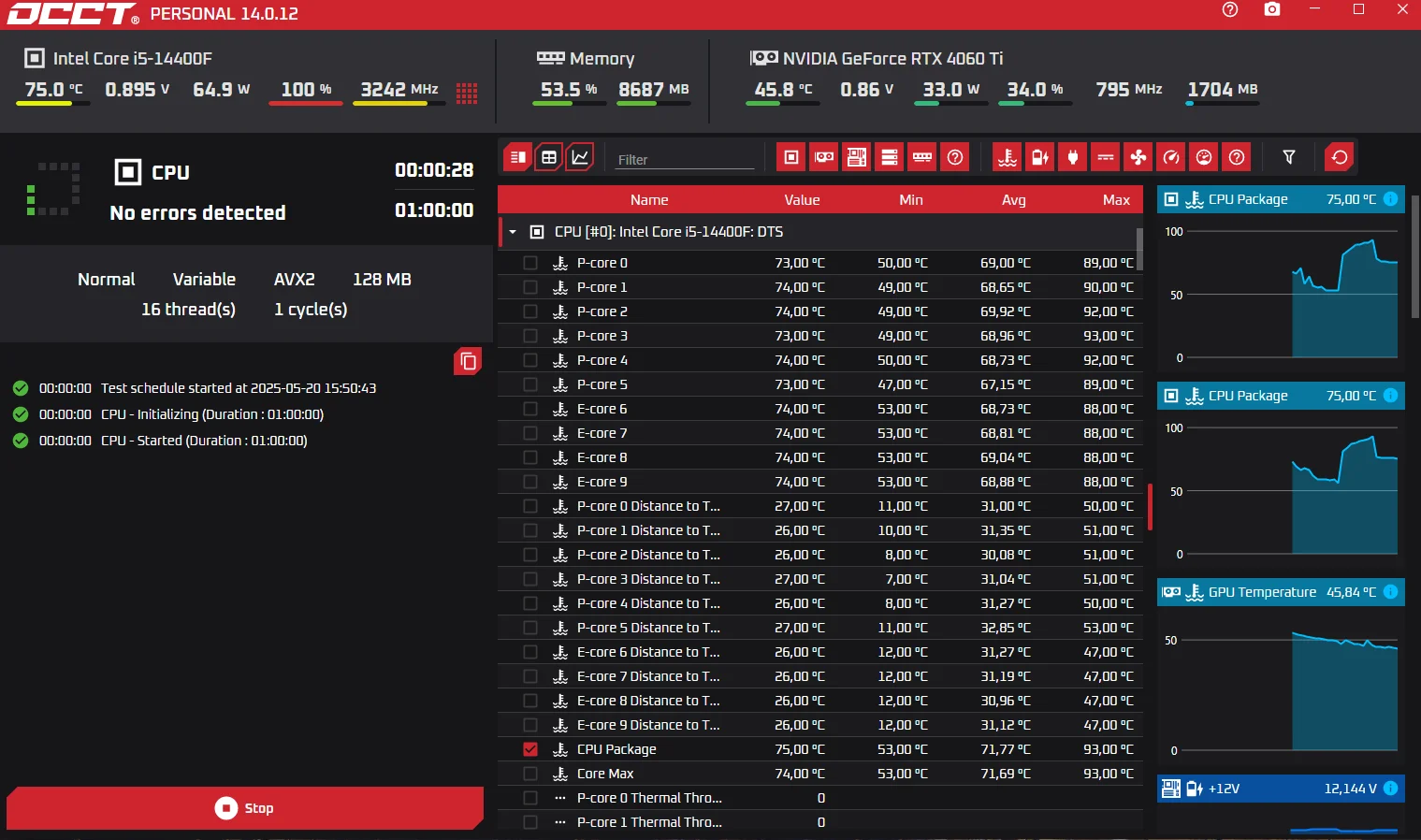This screenshot has width=1421, height=840.
Task: Toggle the question-mark filter beside the load gauge
Action: click(x=1237, y=157)
